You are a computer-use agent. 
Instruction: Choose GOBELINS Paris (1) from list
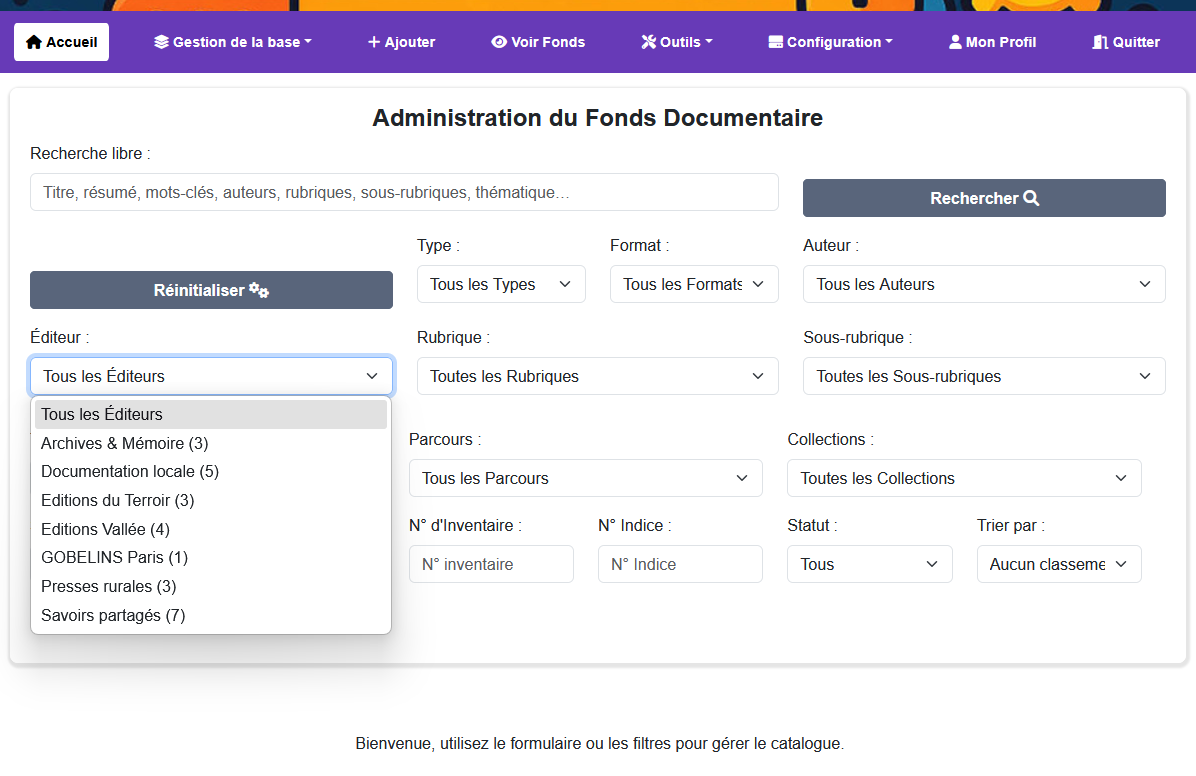tap(115, 557)
